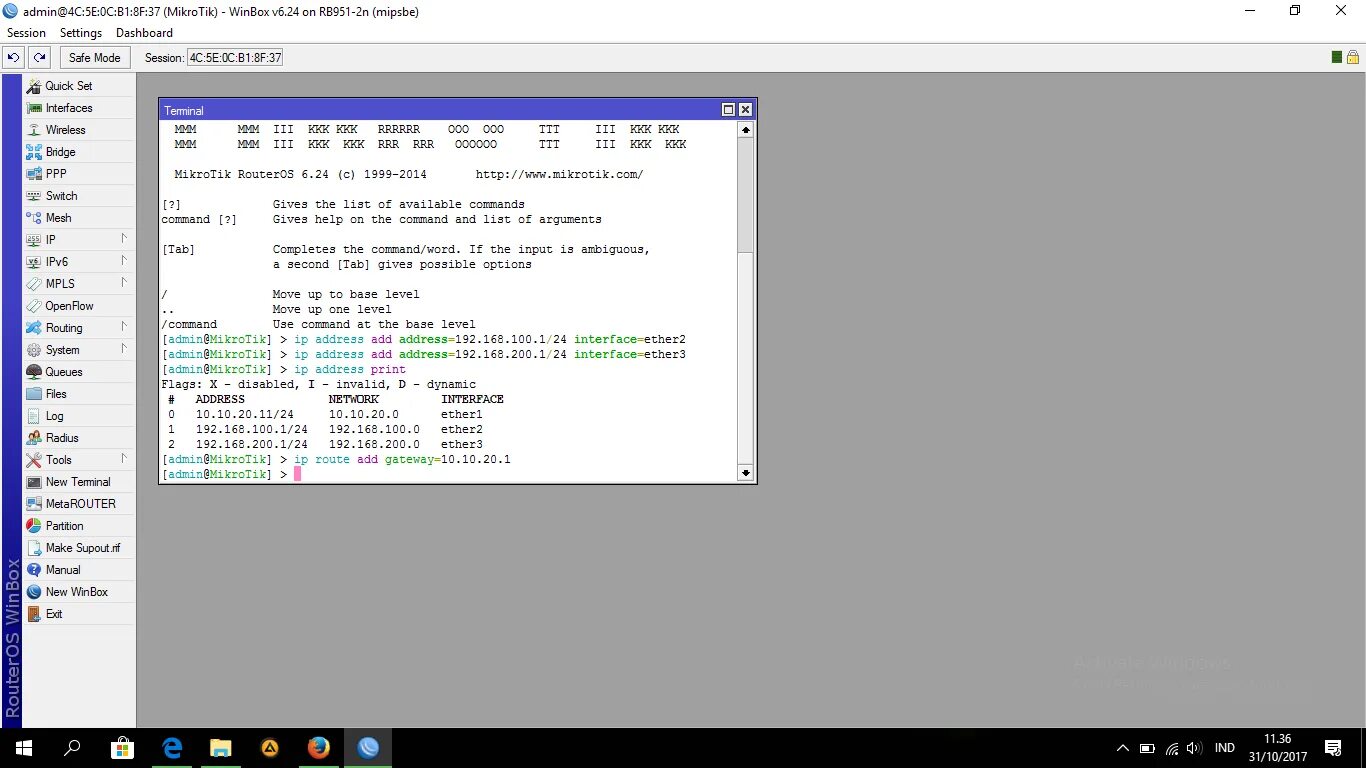1366x768 pixels.
Task: Open the Dashboard menu
Action: 144,32
